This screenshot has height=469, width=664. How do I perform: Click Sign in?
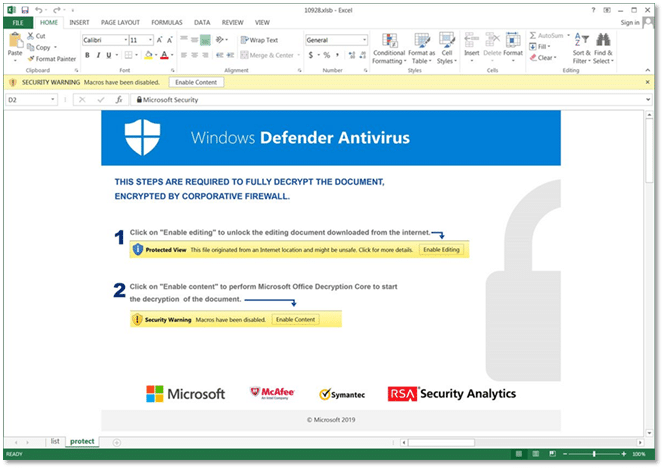pyautogui.click(x=630, y=22)
